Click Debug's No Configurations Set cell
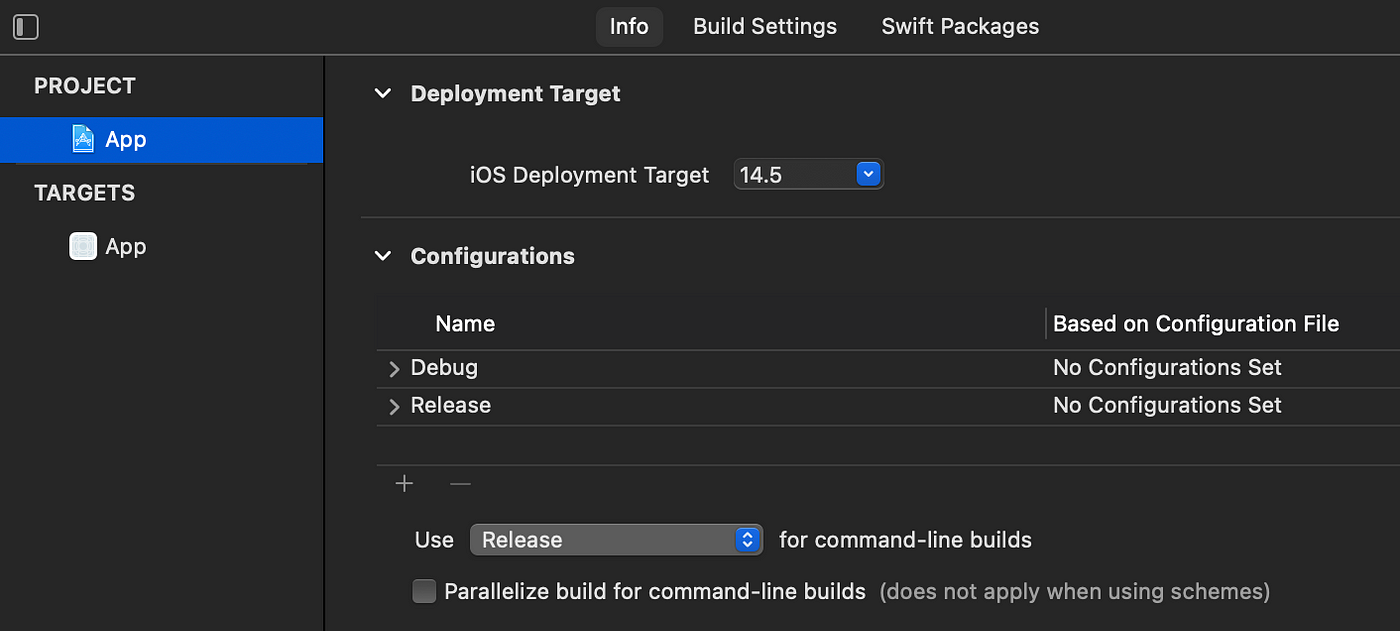The image size is (1400, 631). [x=1167, y=367]
